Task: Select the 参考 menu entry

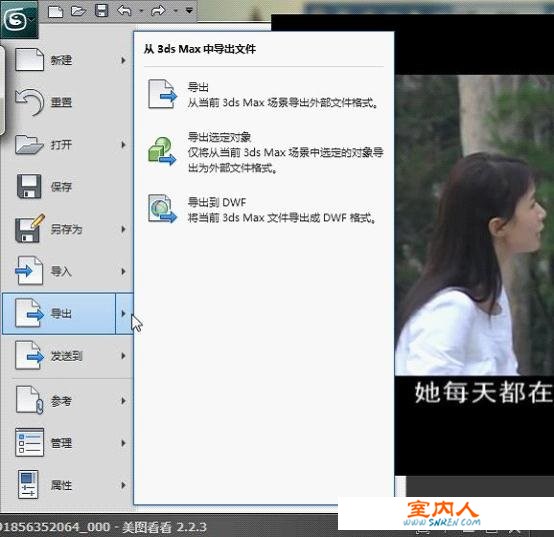Action: click(x=67, y=401)
